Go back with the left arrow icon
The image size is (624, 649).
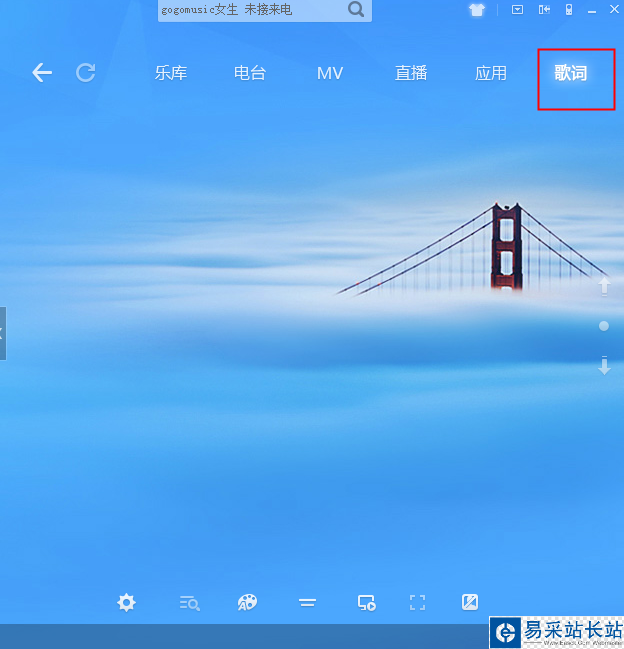(42, 73)
